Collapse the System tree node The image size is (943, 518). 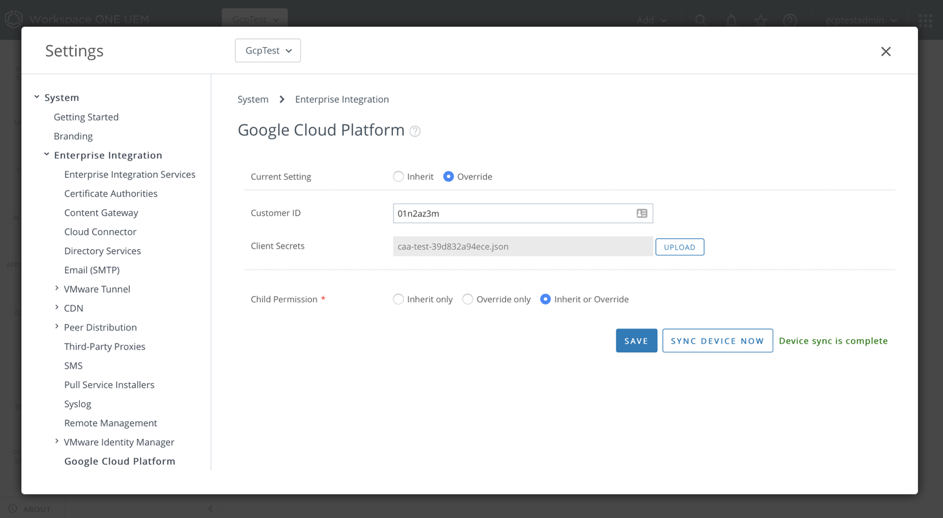pyautogui.click(x=37, y=97)
